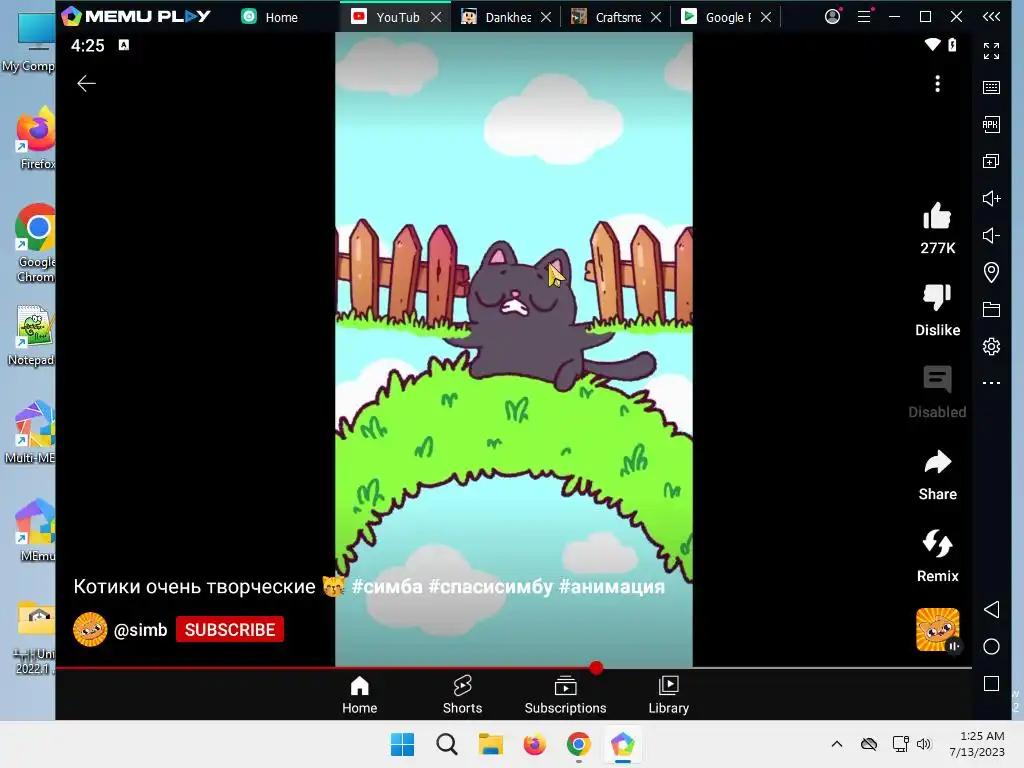This screenshot has height=768, width=1024.
Task: Open the Windows Start menu
Action: (x=402, y=744)
